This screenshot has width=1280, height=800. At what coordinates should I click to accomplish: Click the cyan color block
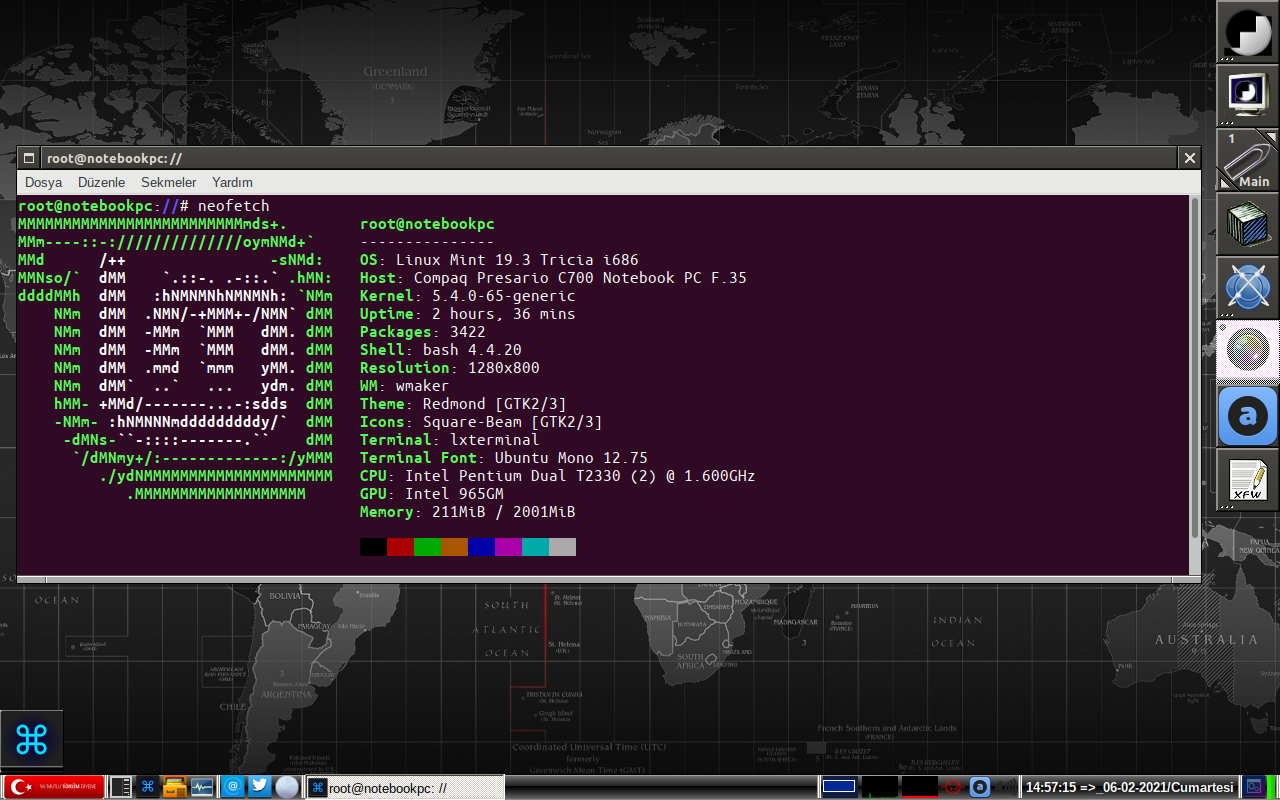(535, 547)
